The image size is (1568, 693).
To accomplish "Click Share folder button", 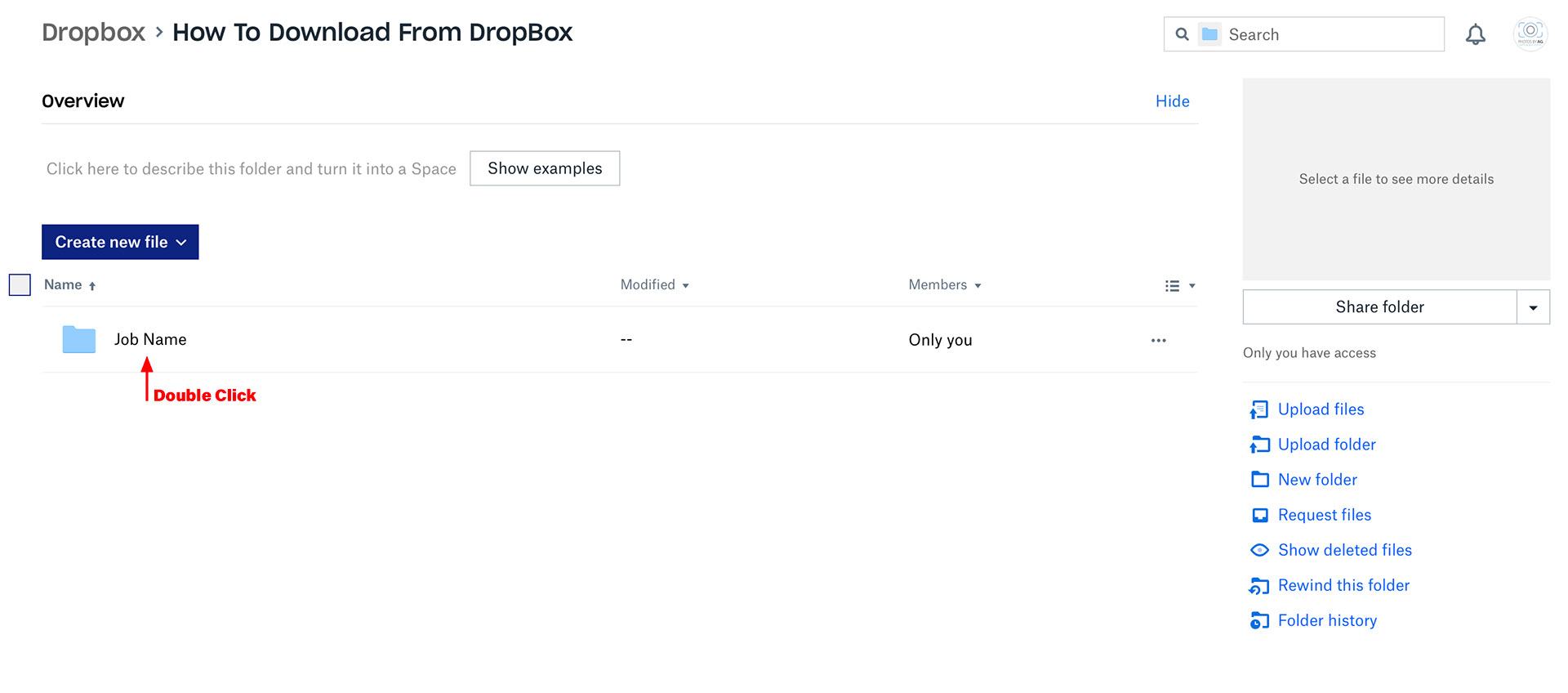I will [1379, 307].
